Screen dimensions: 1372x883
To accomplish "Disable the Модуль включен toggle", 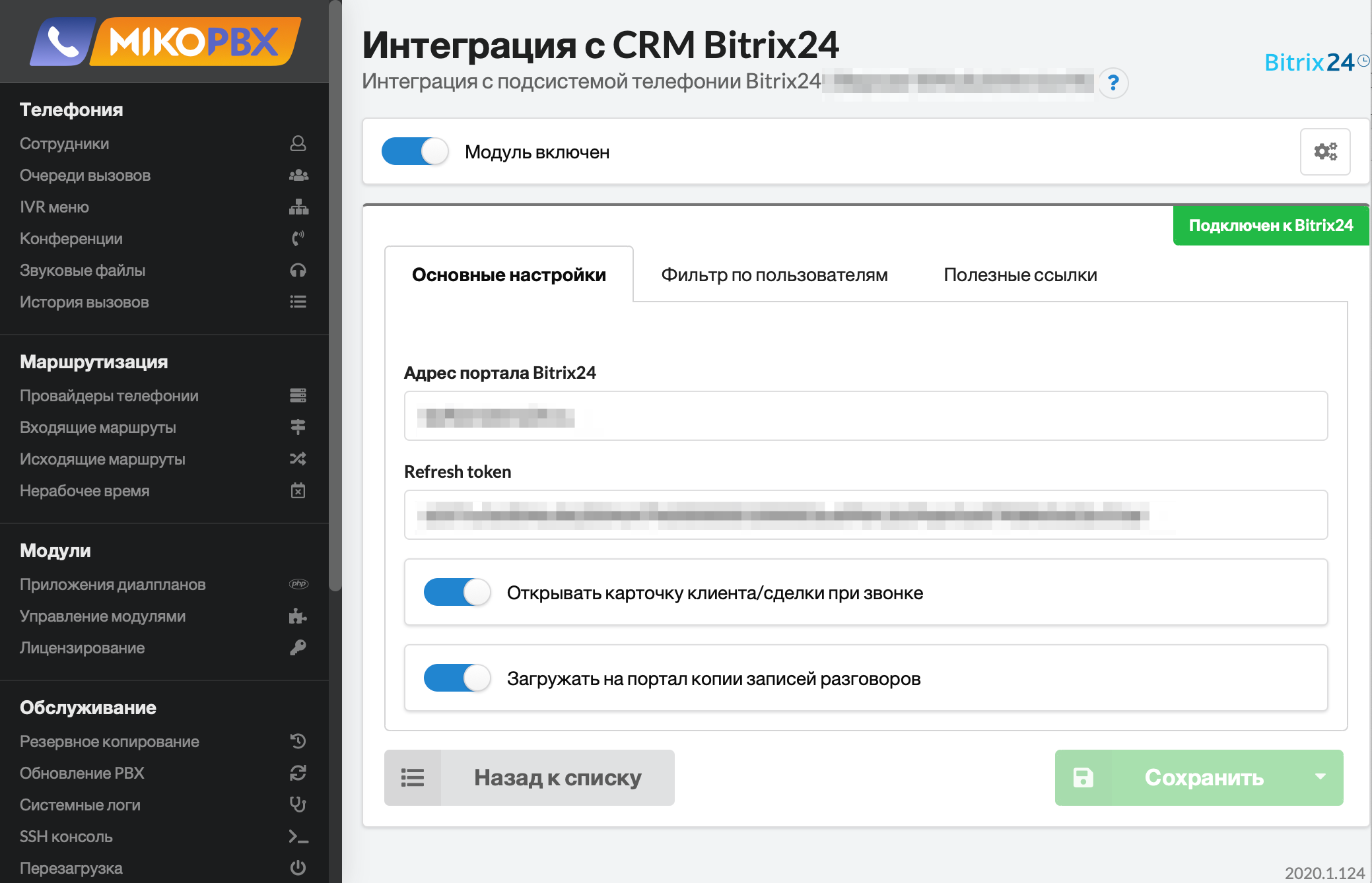I will pos(415,151).
